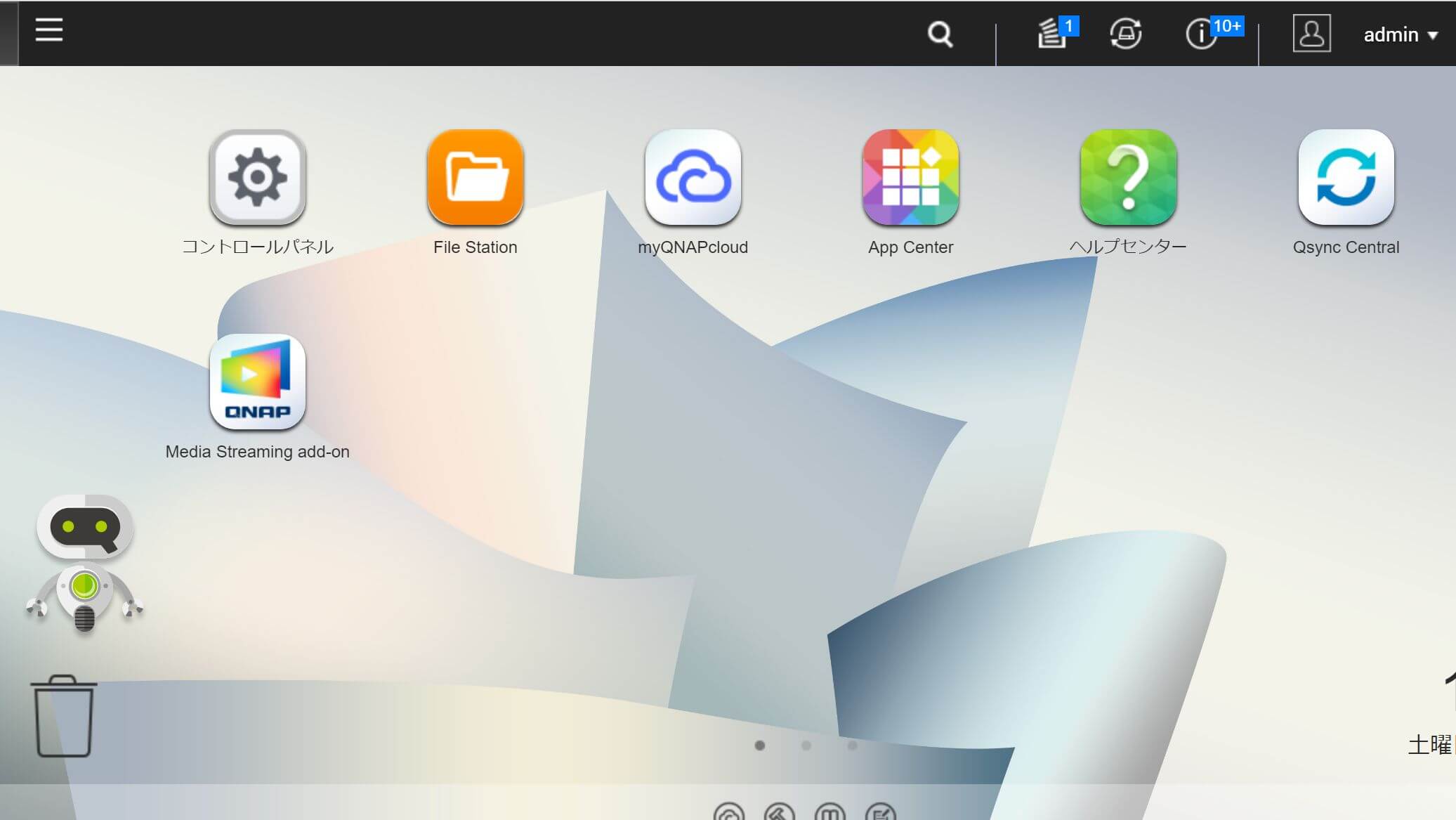
Task: Switch to the third desktop page dot
Action: pyautogui.click(x=852, y=746)
